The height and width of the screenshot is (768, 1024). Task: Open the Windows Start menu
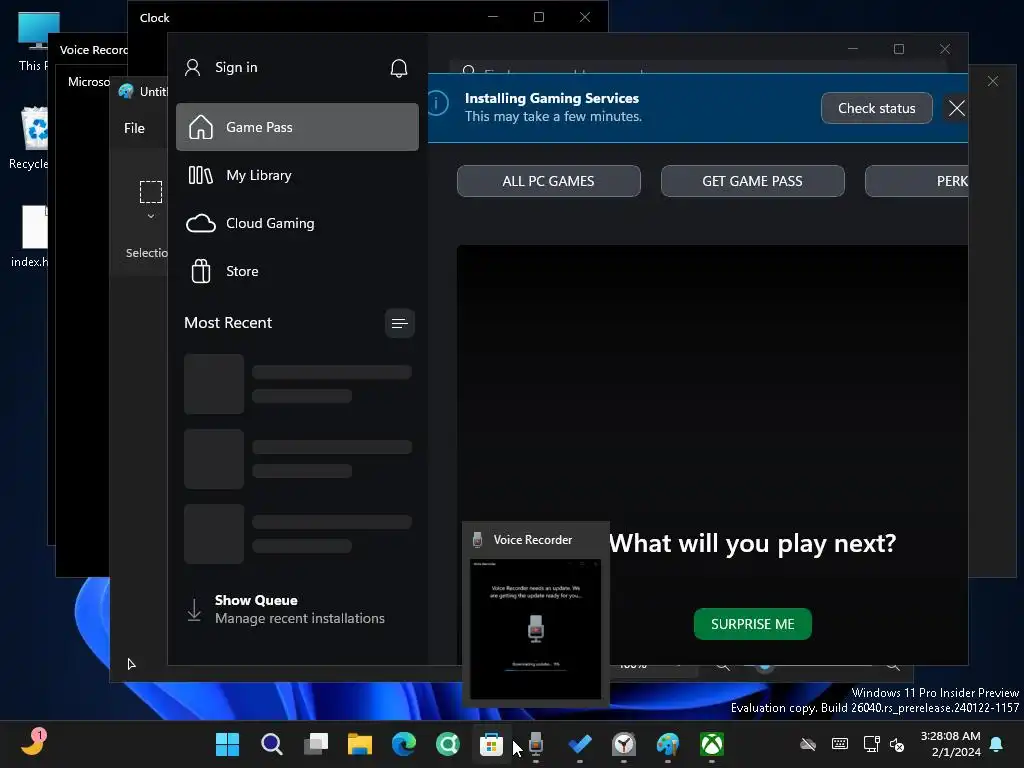tap(227, 744)
